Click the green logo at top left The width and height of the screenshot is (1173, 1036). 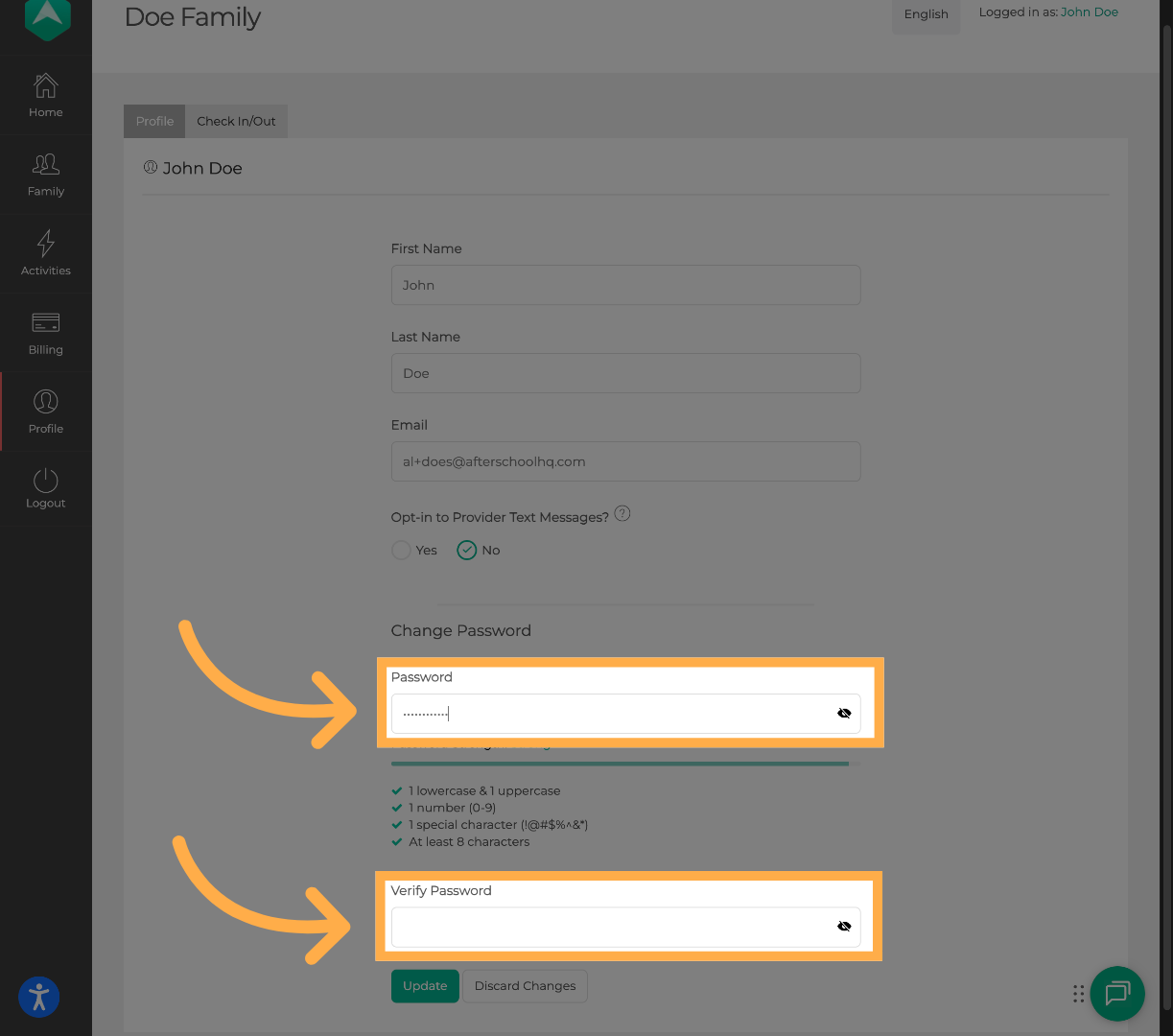coord(47,18)
